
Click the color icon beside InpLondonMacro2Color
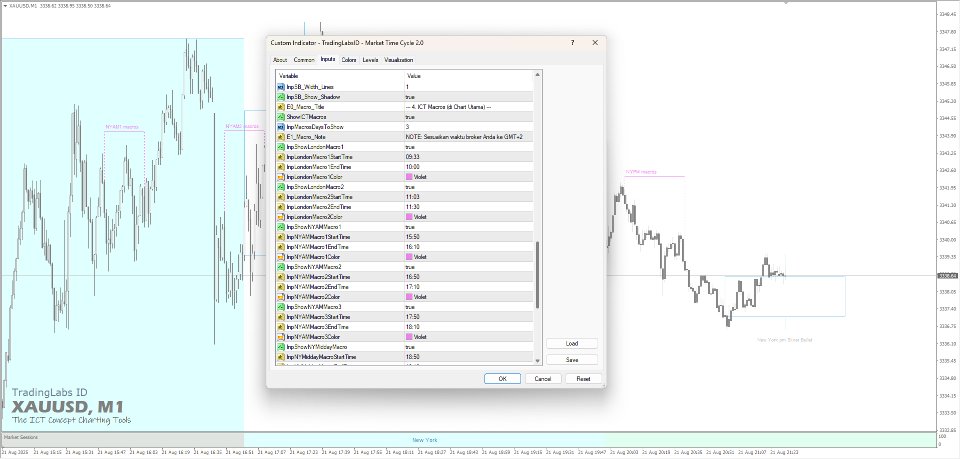point(281,217)
